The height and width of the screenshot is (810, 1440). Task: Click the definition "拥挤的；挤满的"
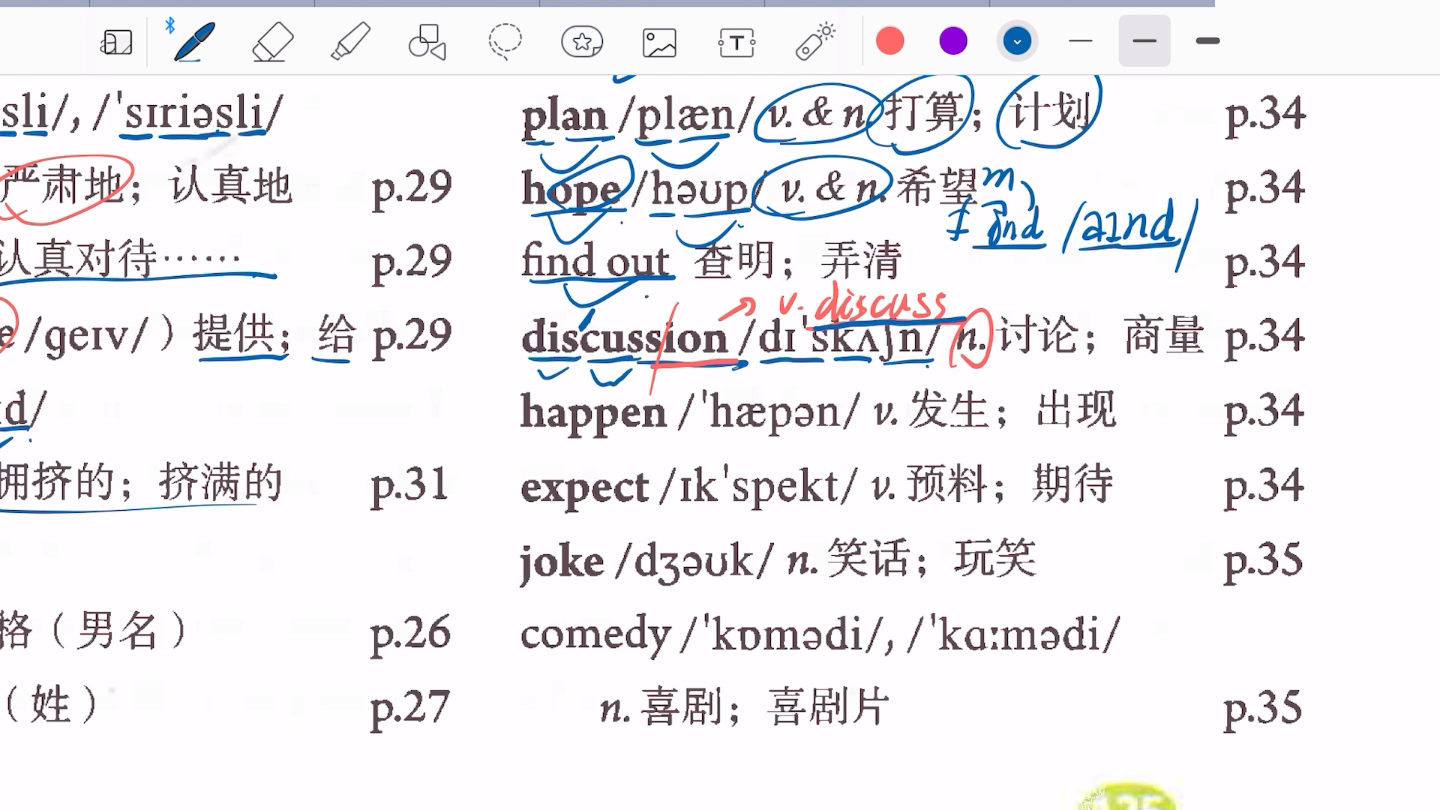[x=141, y=484]
